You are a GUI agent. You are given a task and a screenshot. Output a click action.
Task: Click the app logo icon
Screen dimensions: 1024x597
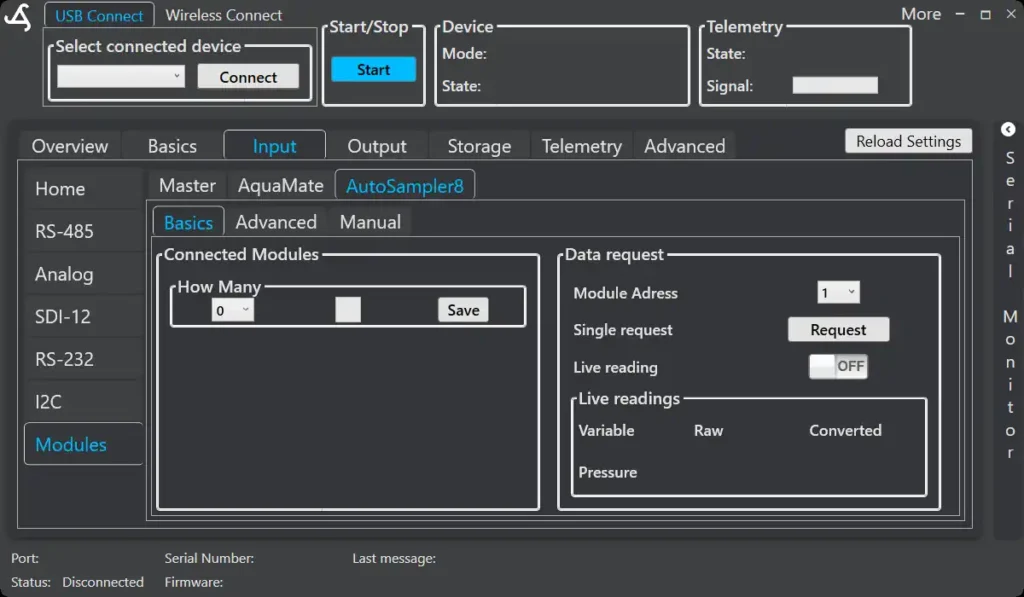click(x=18, y=17)
